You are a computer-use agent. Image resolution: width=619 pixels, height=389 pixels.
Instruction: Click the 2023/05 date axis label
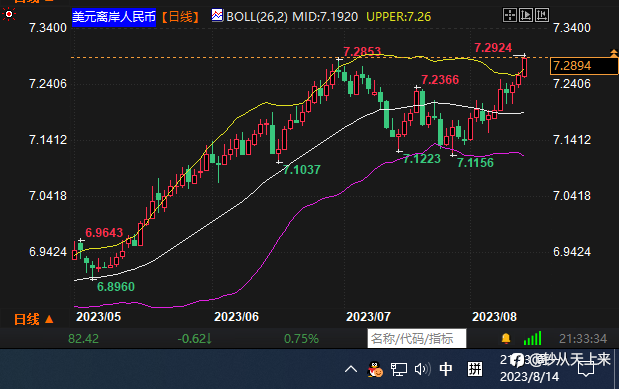[x=98, y=317]
